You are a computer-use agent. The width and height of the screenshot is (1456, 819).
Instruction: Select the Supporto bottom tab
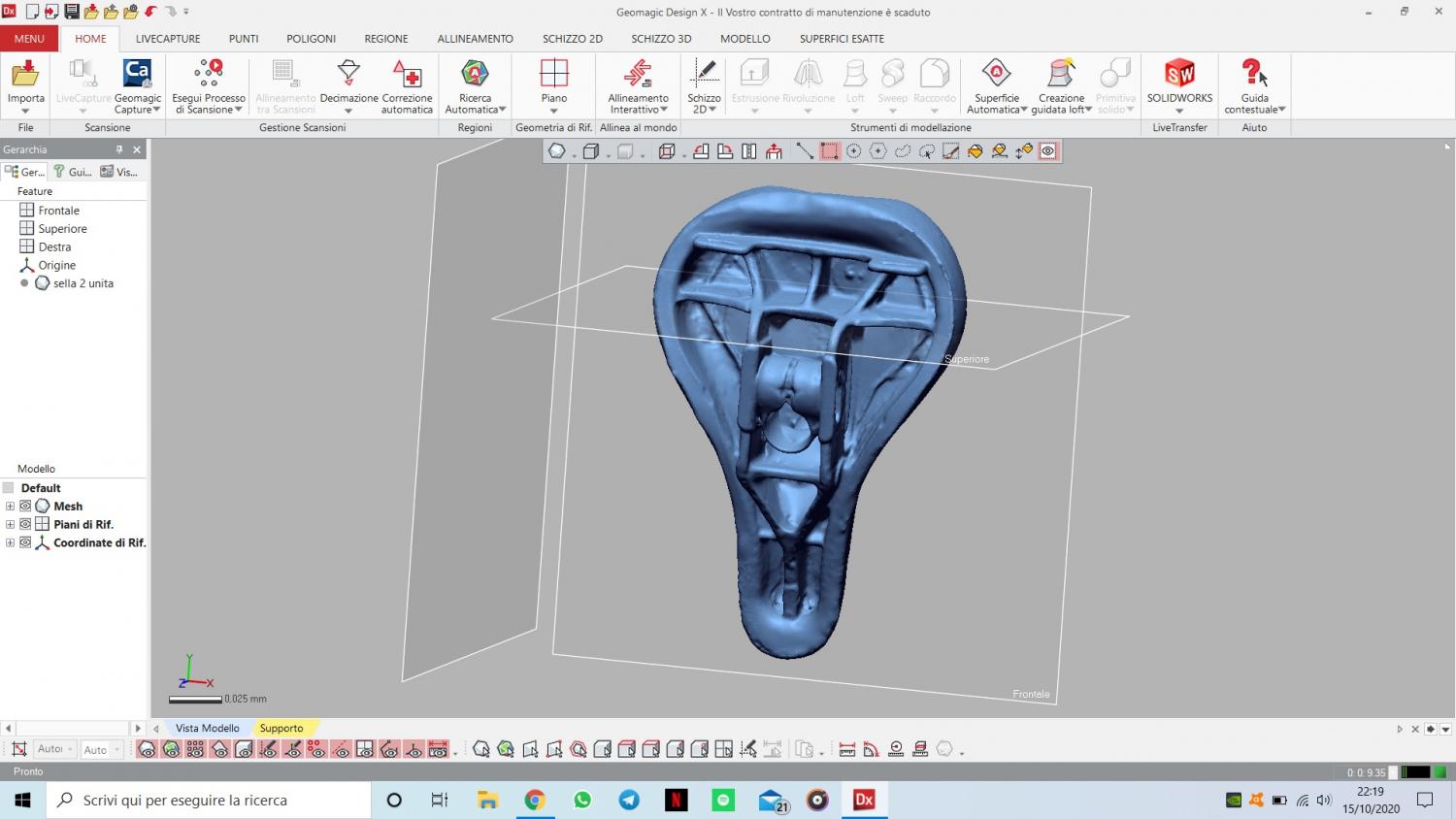click(281, 728)
